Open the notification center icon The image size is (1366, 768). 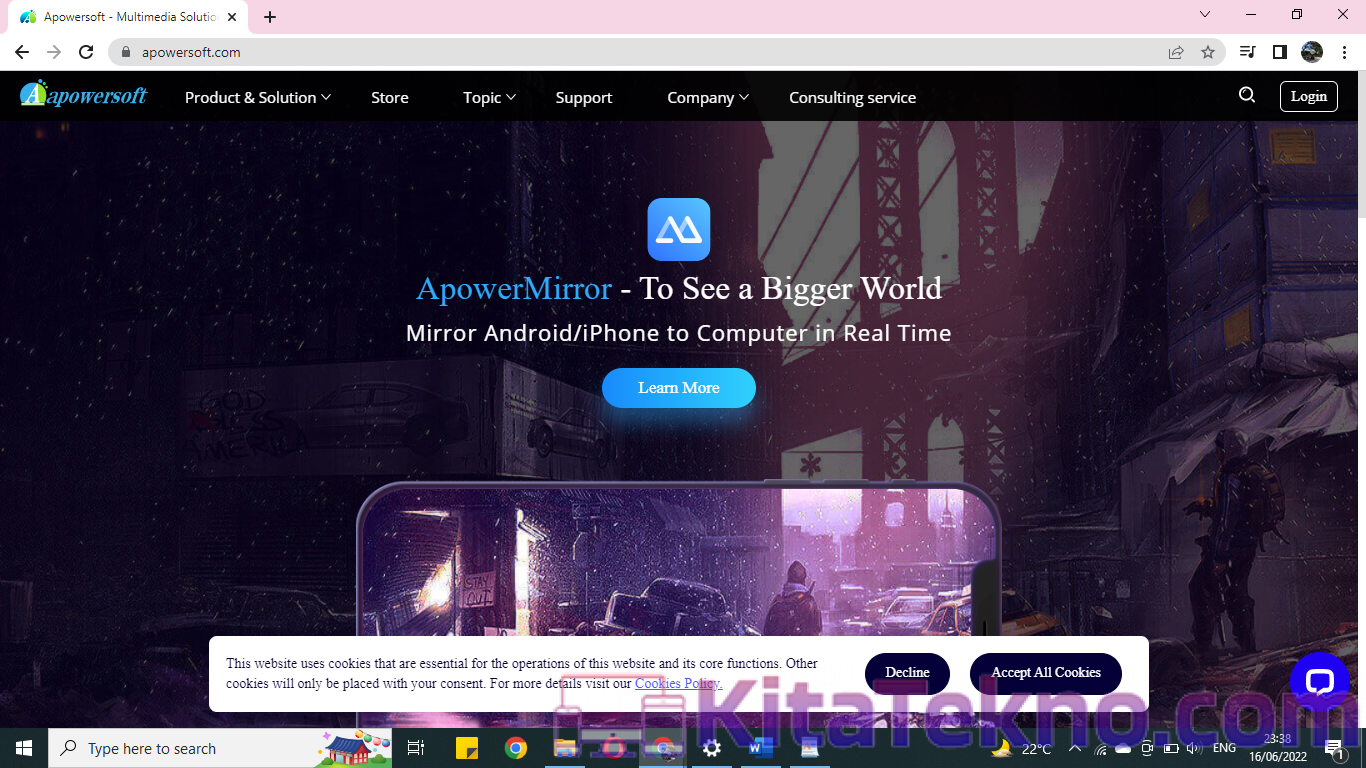click(x=1335, y=749)
